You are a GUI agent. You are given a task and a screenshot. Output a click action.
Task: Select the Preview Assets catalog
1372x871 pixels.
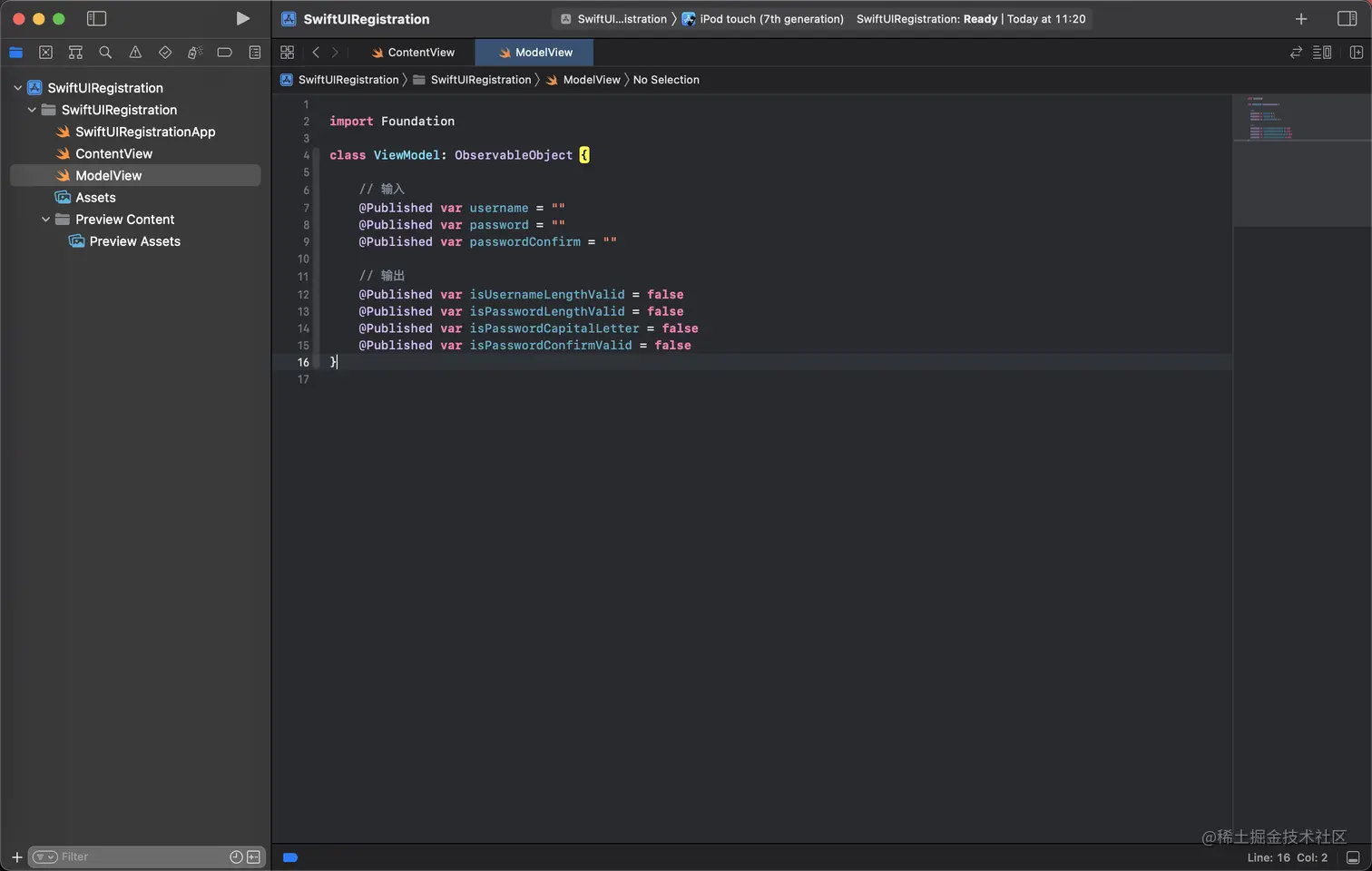click(135, 241)
